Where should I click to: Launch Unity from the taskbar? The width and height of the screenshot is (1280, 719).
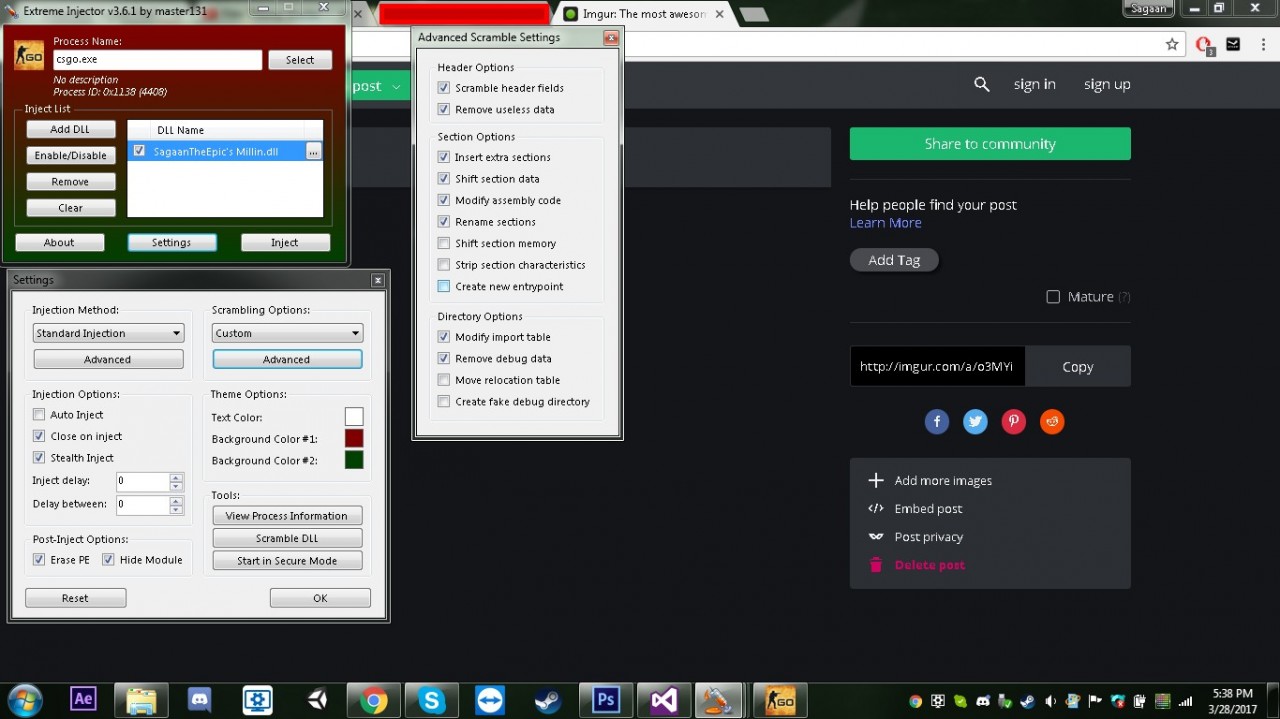pyautogui.click(x=317, y=700)
